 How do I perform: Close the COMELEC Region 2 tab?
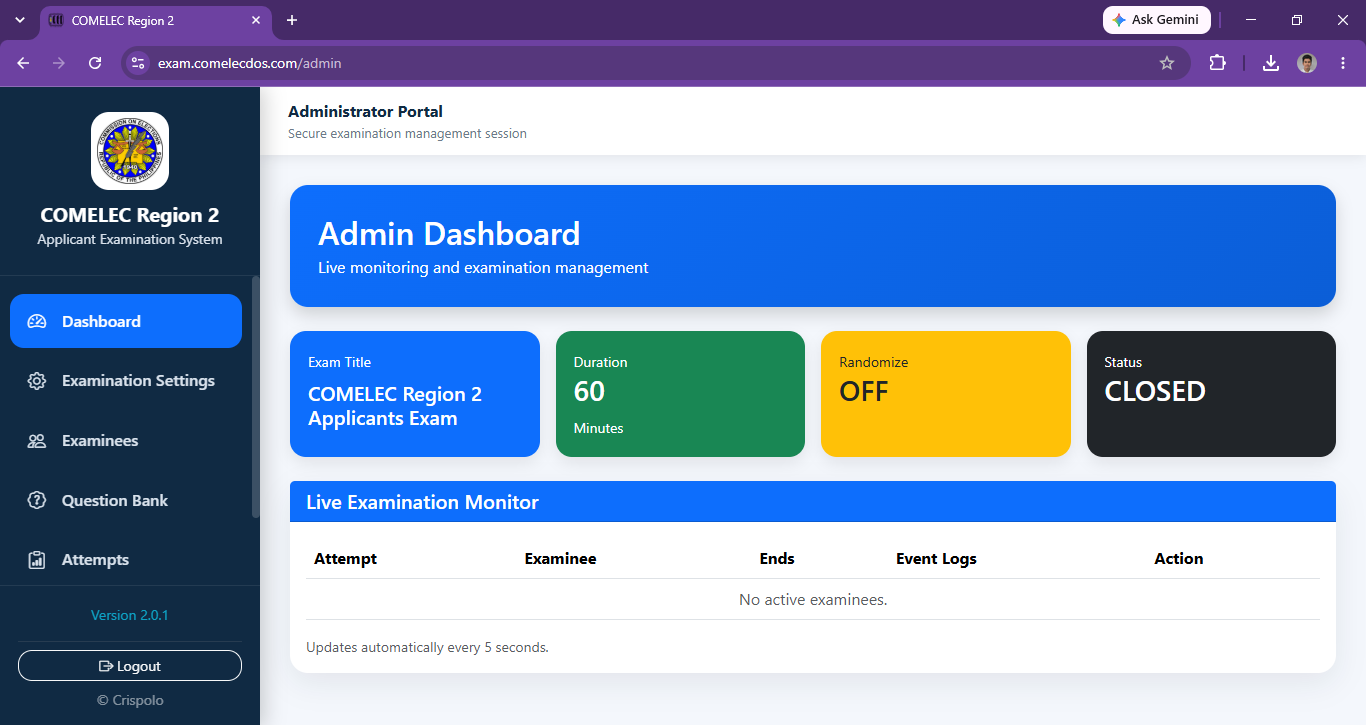pos(257,20)
